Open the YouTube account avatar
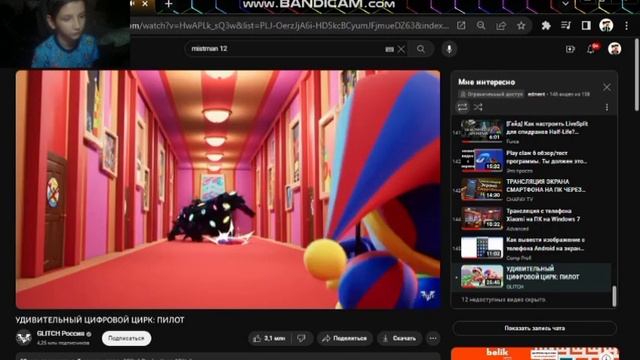Screen dimensions: 640x360 tap(614, 49)
